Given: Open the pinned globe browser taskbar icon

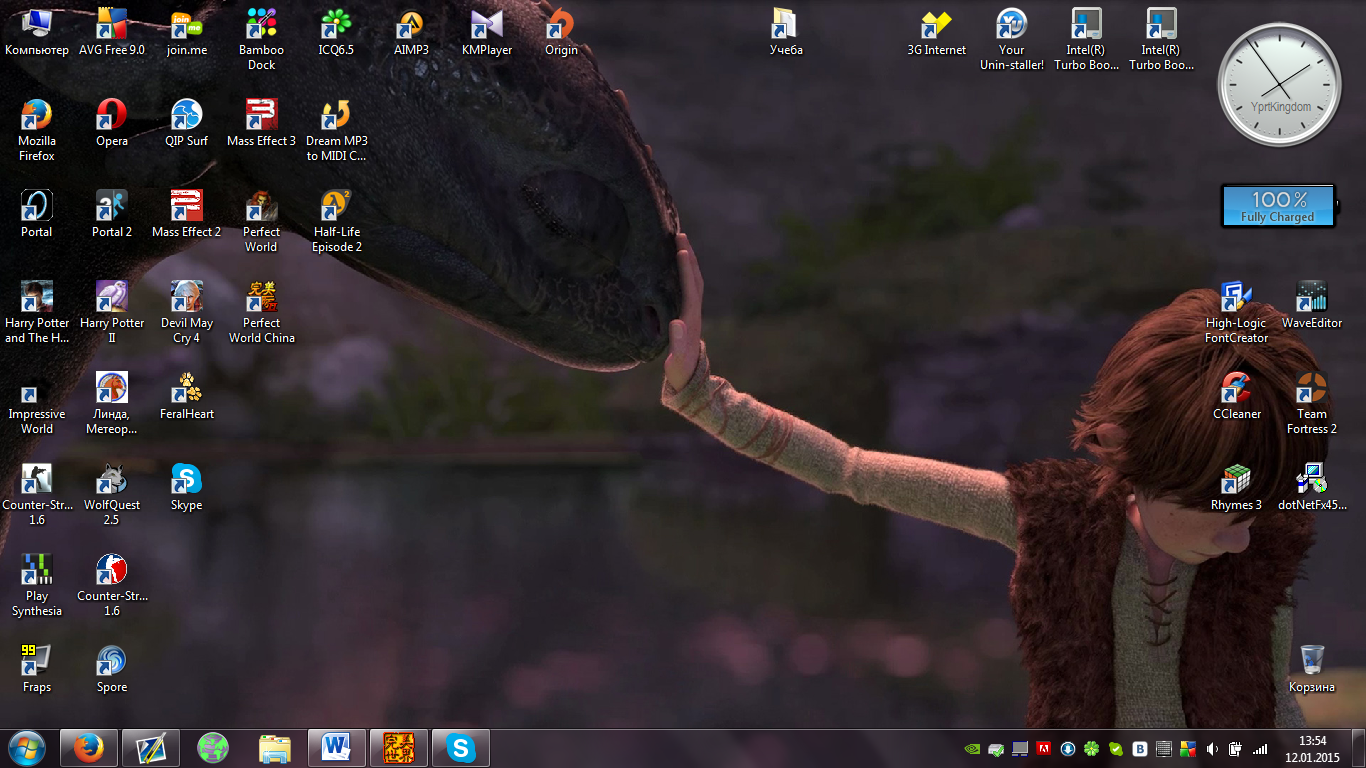Looking at the screenshot, I should [213, 747].
